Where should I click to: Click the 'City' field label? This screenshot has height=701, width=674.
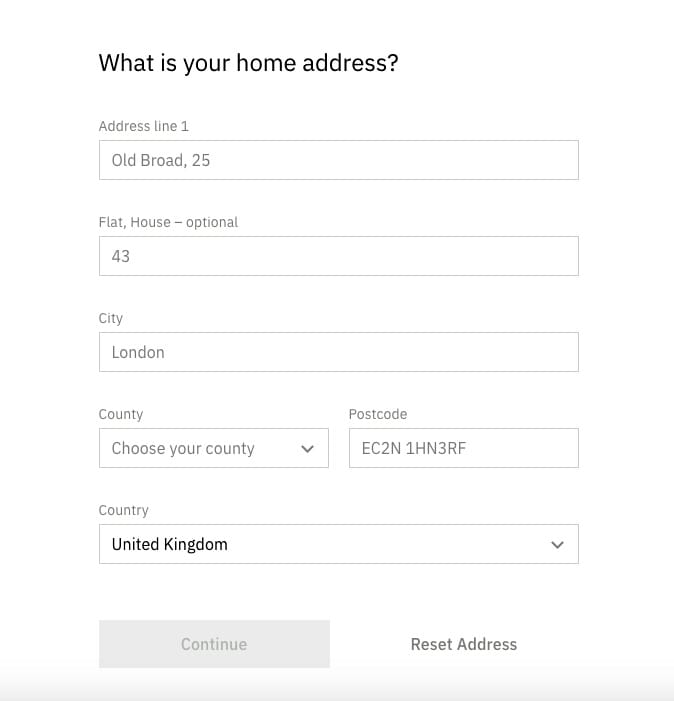tap(111, 318)
